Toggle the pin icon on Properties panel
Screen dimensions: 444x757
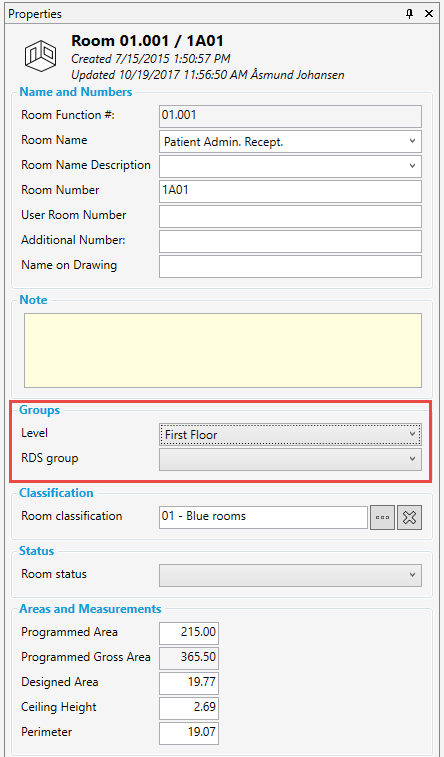[x=410, y=14]
